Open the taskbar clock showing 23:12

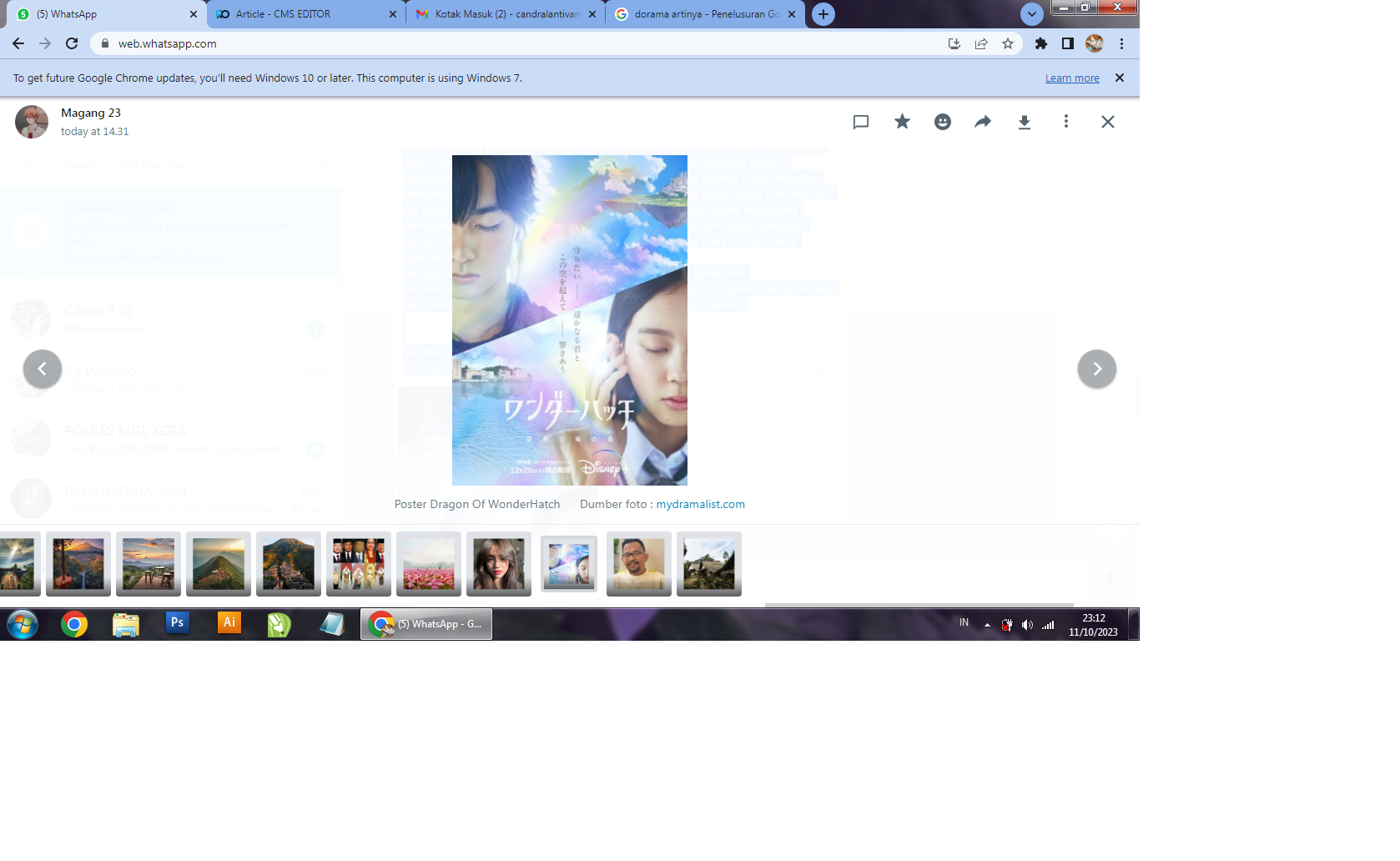[x=1094, y=625]
